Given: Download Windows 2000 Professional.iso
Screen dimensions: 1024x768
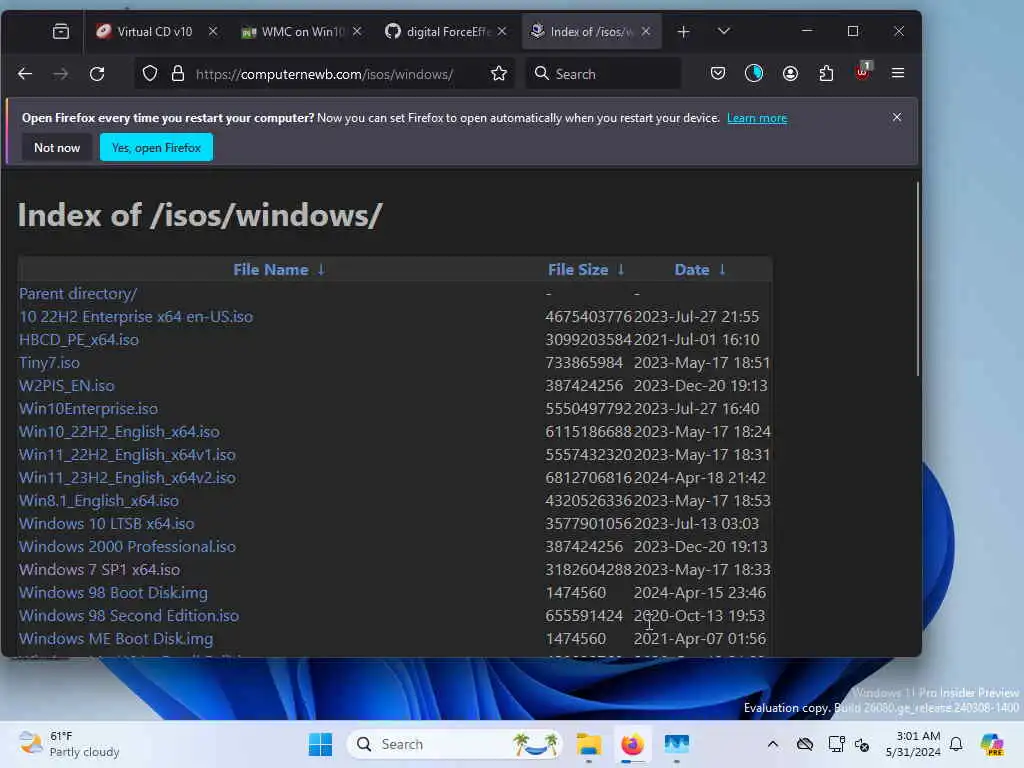Looking at the screenshot, I should 127,547.
